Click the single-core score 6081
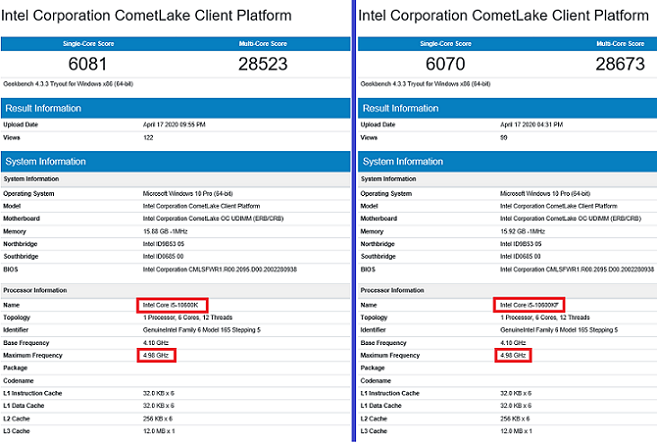657x444 pixels. (x=88, y=64)
